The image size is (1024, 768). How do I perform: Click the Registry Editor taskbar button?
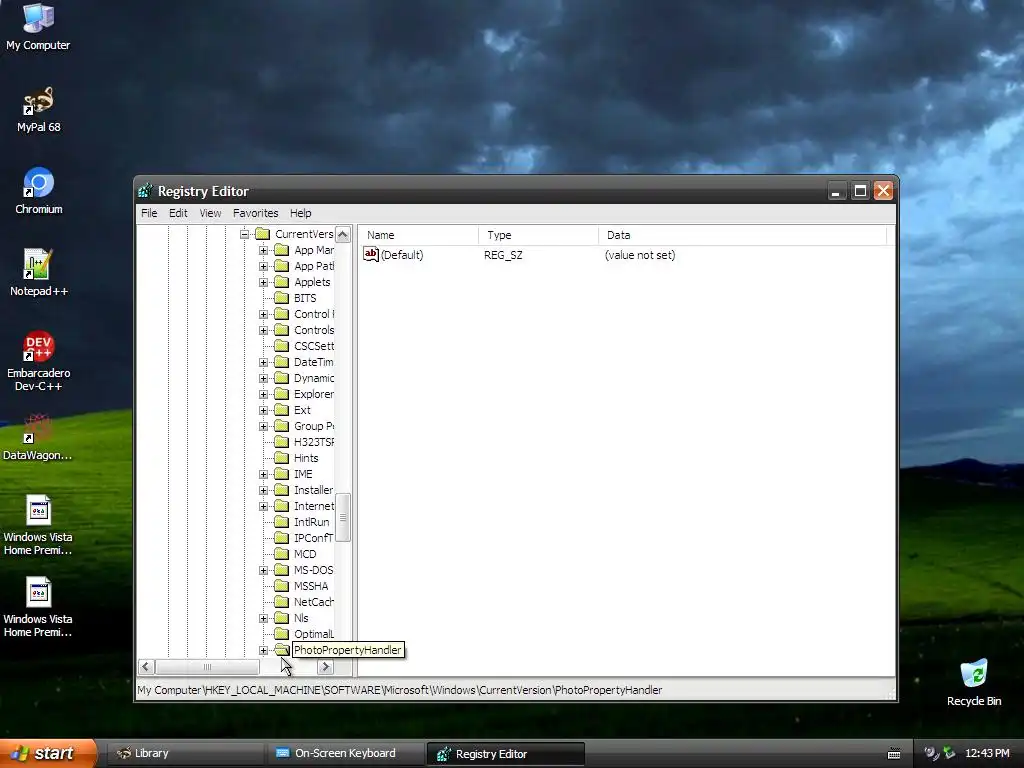click(505, 754)
